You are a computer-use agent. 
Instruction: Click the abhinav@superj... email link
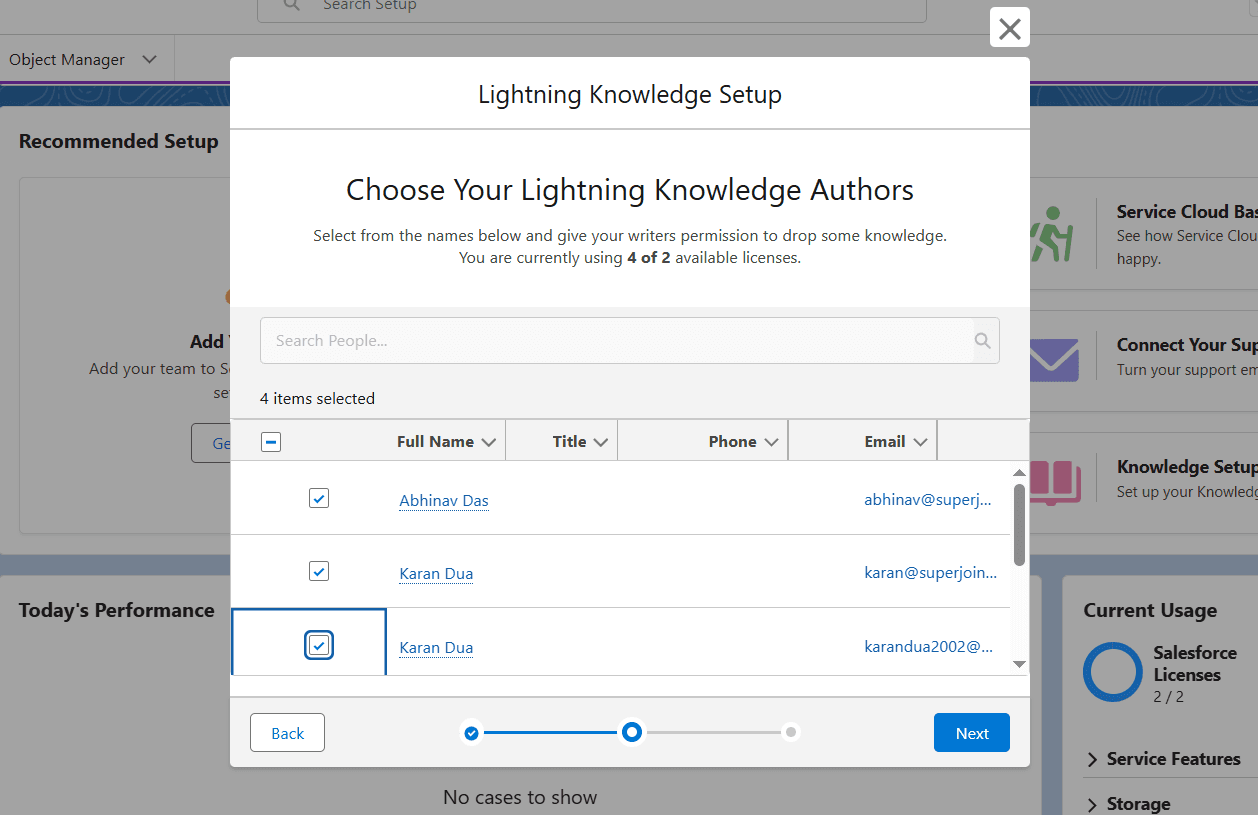click(x=928, y=499)
